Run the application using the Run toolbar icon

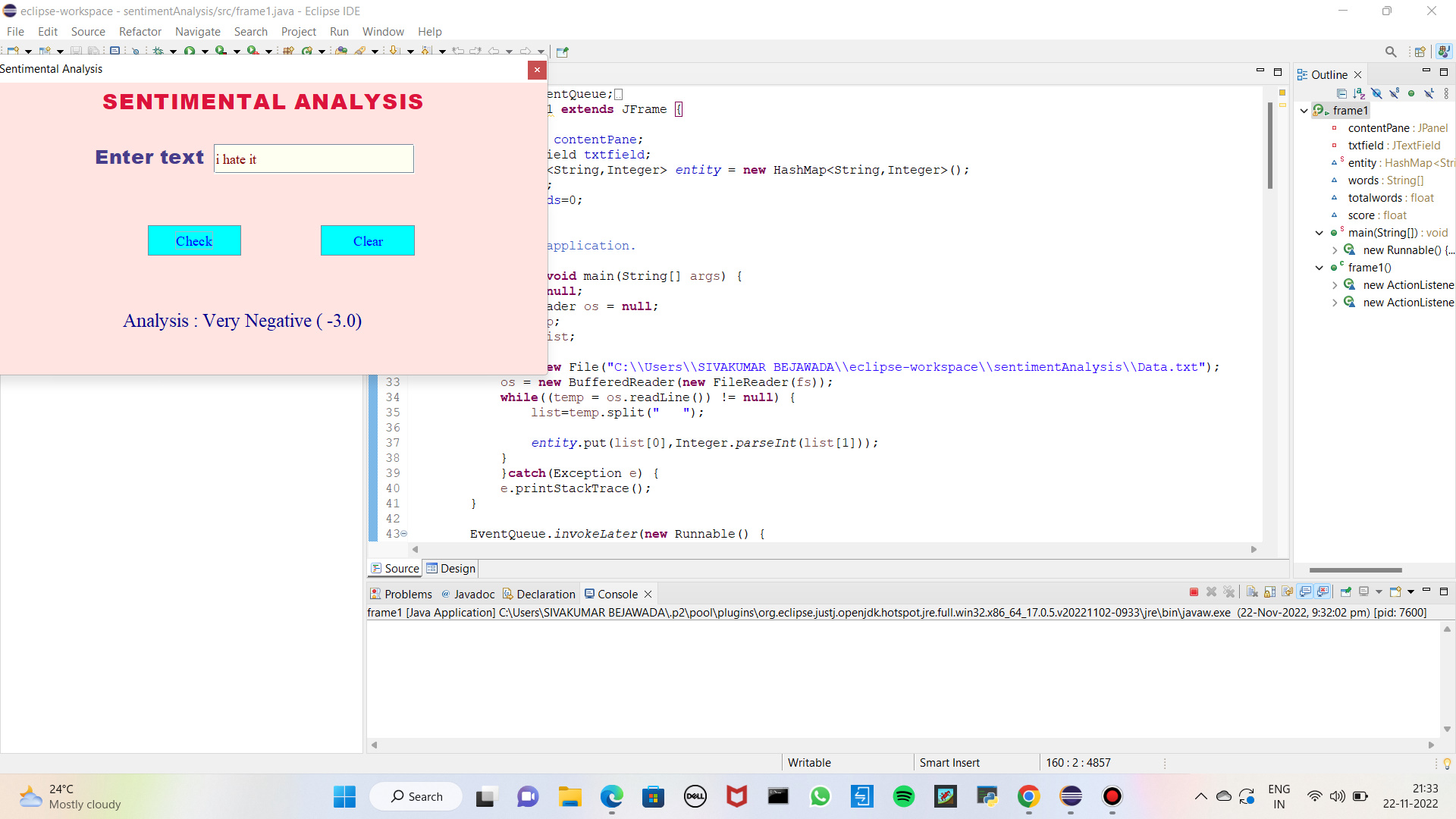pos(190,52)
